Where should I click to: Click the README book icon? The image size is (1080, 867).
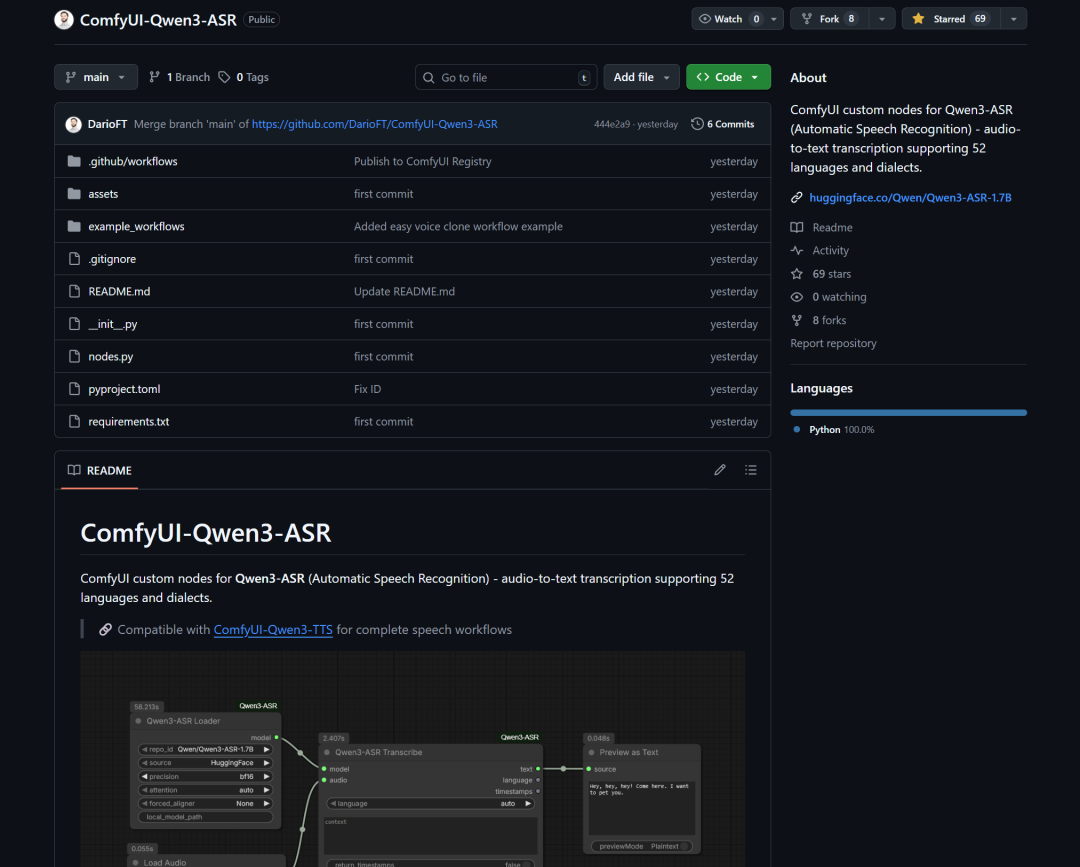coord(74,470)
